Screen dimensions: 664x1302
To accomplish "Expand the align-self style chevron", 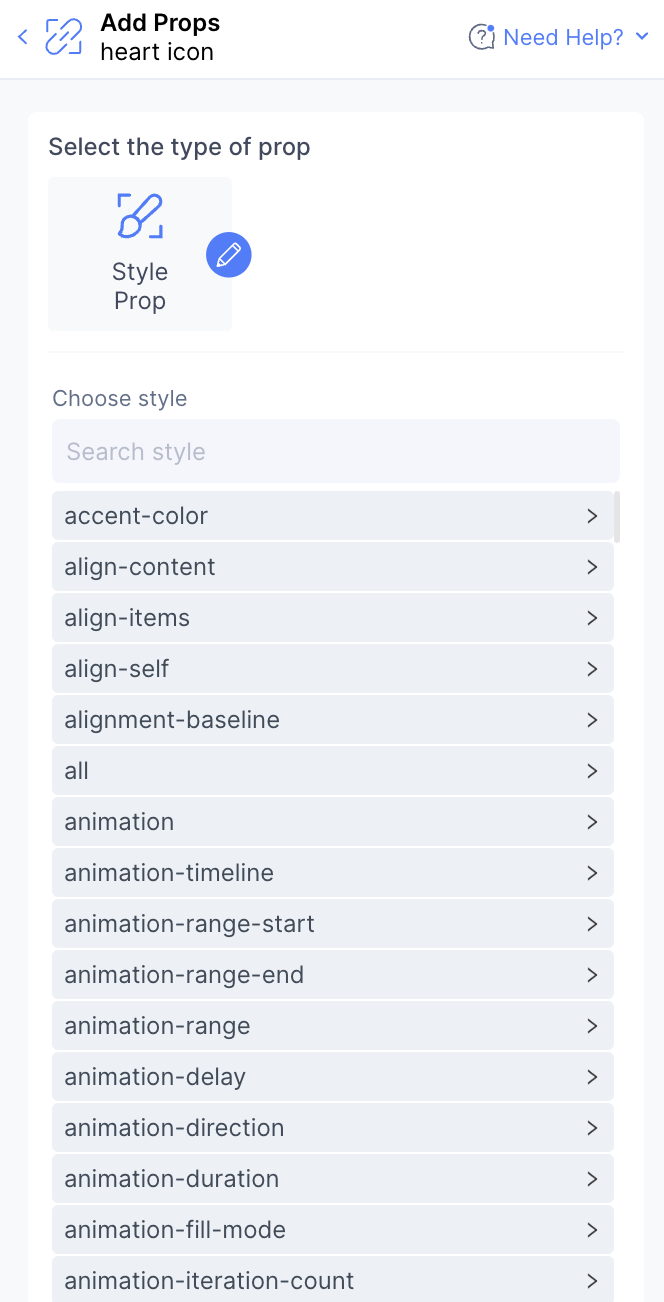I will click(x=591, y=668).
